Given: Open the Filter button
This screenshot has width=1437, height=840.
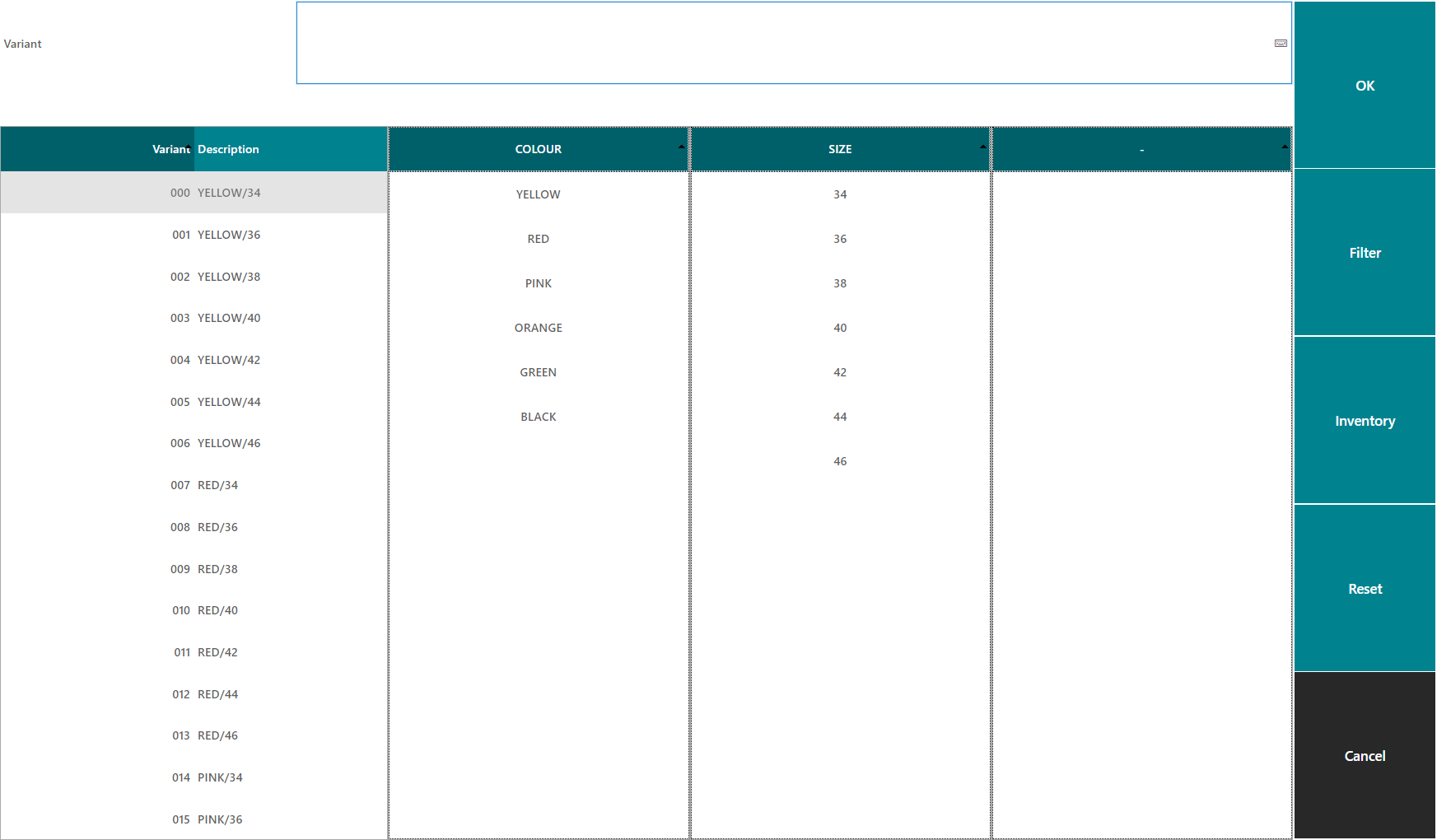Looking at the screenshot, I should (1365, 253).
